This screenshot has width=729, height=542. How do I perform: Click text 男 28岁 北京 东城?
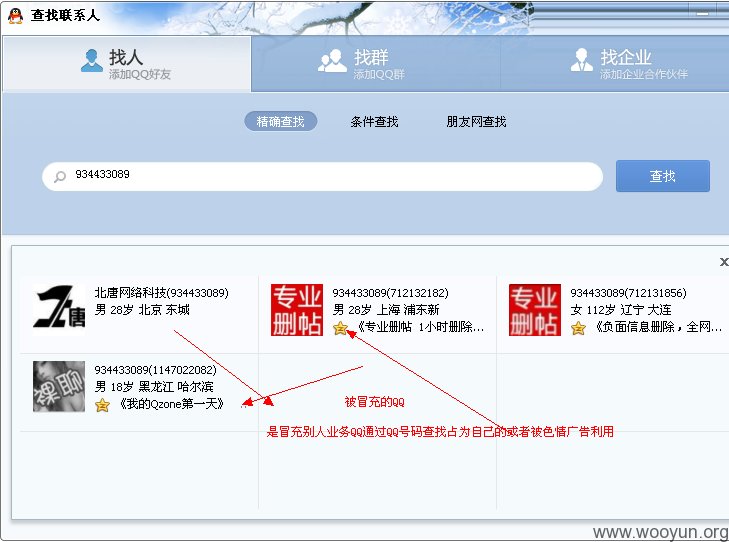click(x=142, y=310)
